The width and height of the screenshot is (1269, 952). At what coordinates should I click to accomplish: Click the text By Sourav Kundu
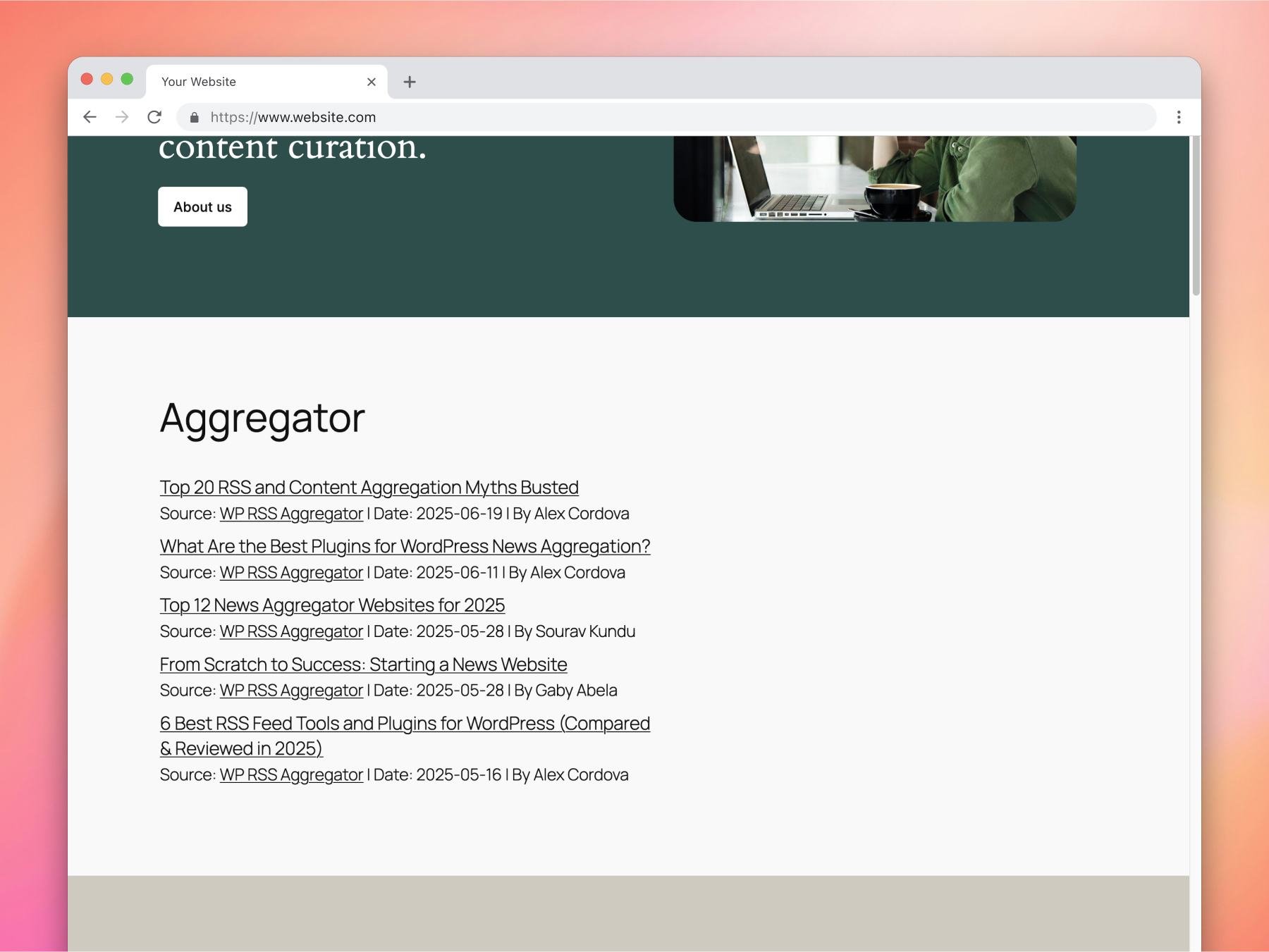click(575, 631)
